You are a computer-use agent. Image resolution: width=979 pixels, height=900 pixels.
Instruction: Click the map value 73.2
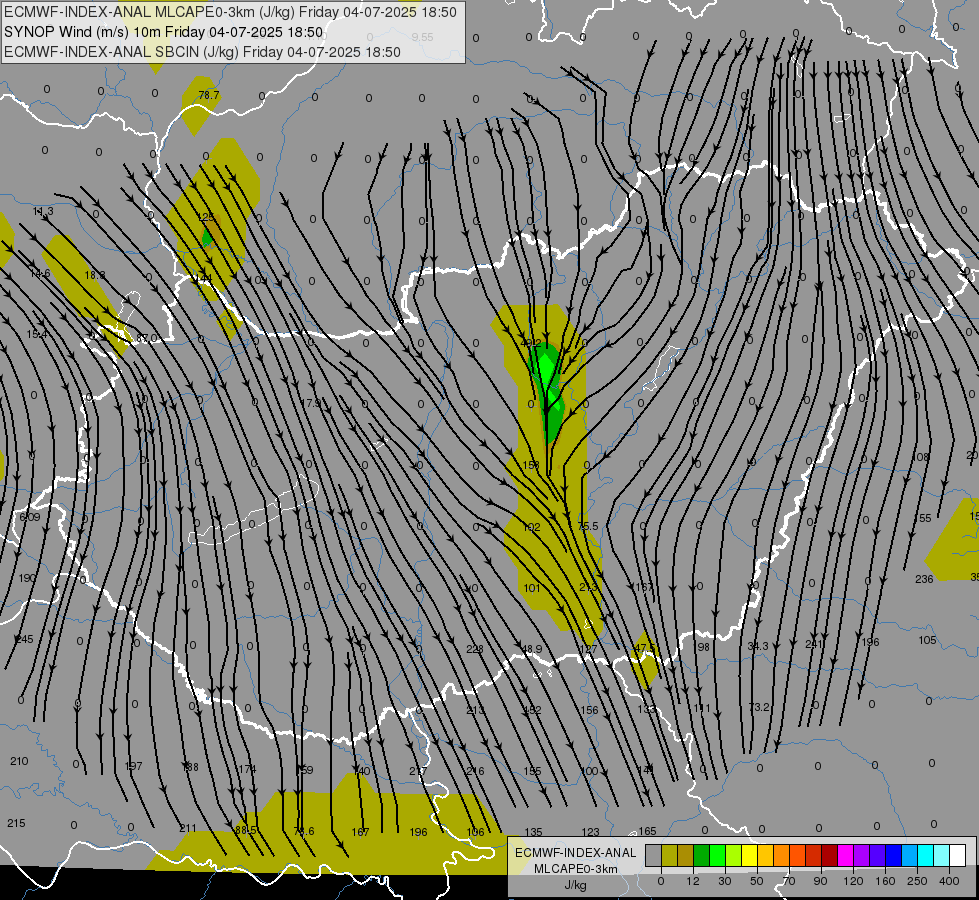pos(759,707)
